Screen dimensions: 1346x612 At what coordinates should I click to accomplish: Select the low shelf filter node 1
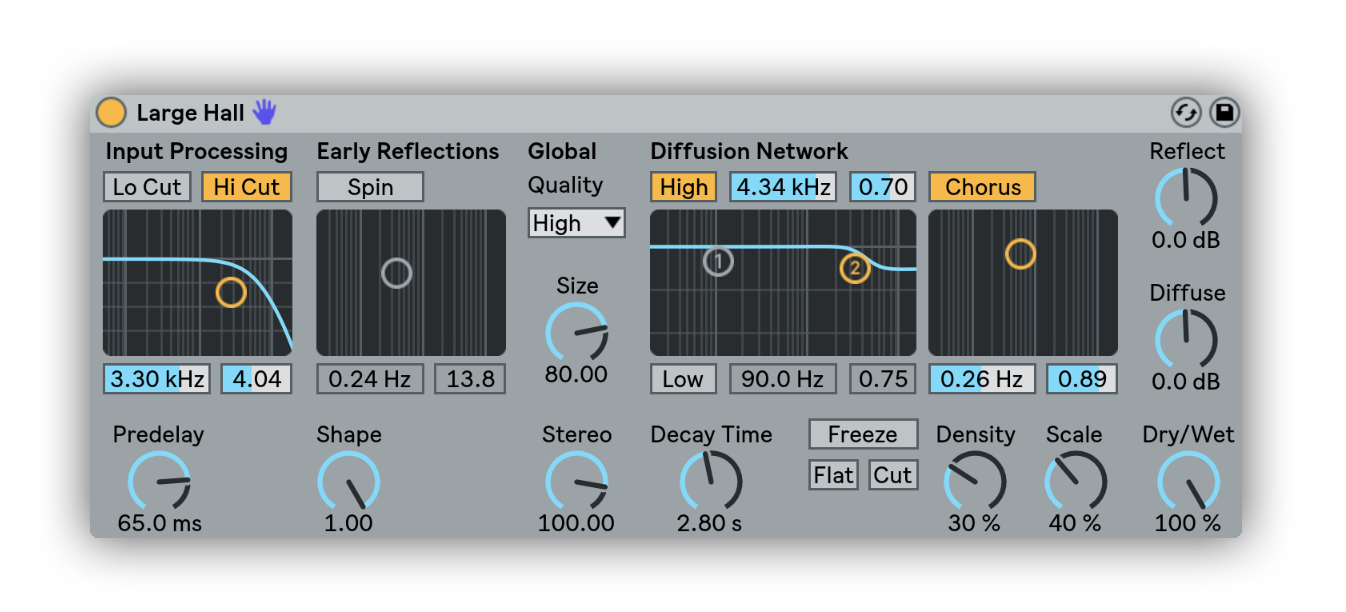[718, 262]
